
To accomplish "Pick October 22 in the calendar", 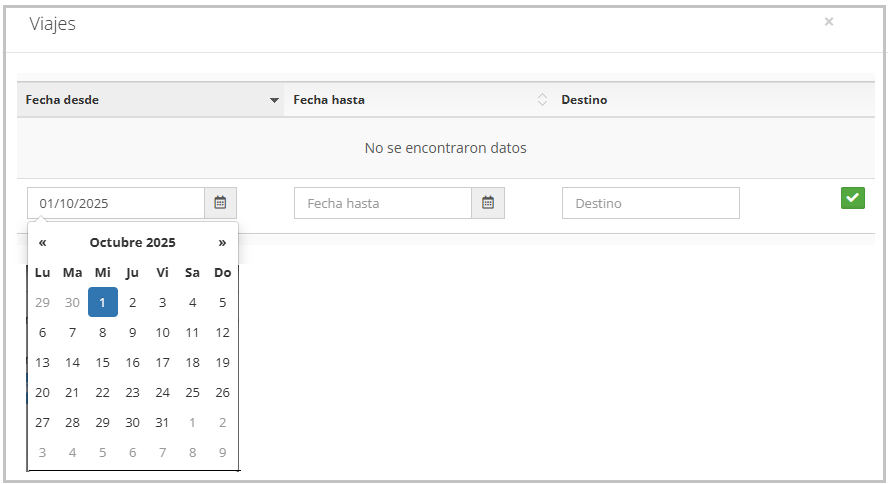I will (x=102, y=393).
